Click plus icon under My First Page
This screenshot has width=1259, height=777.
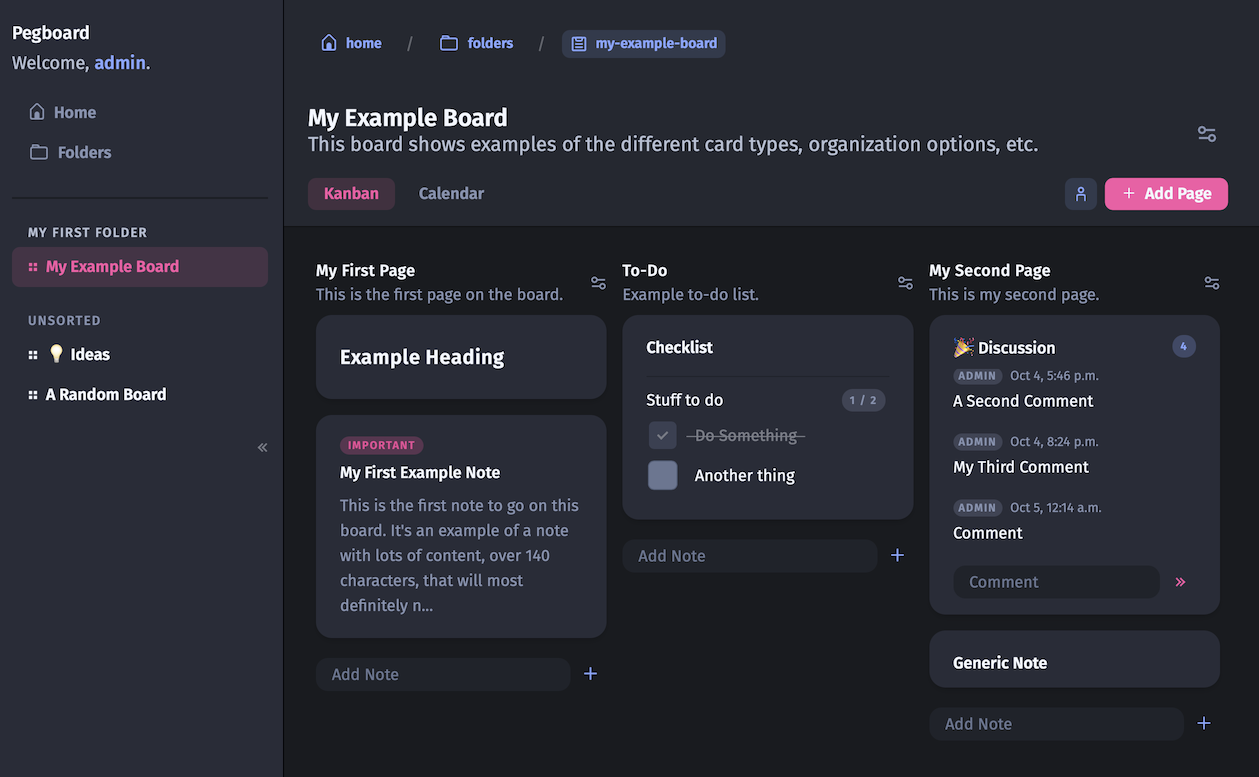590,674
